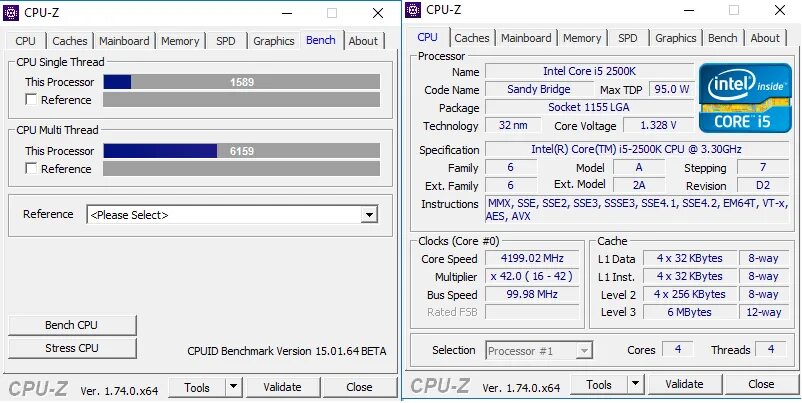Open About tab in right window

(x=765, y=38)
